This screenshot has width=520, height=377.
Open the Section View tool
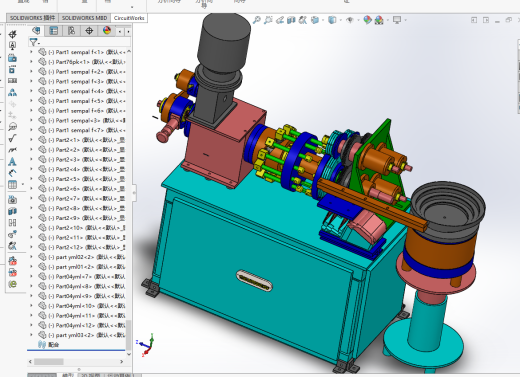coord(291,20)
